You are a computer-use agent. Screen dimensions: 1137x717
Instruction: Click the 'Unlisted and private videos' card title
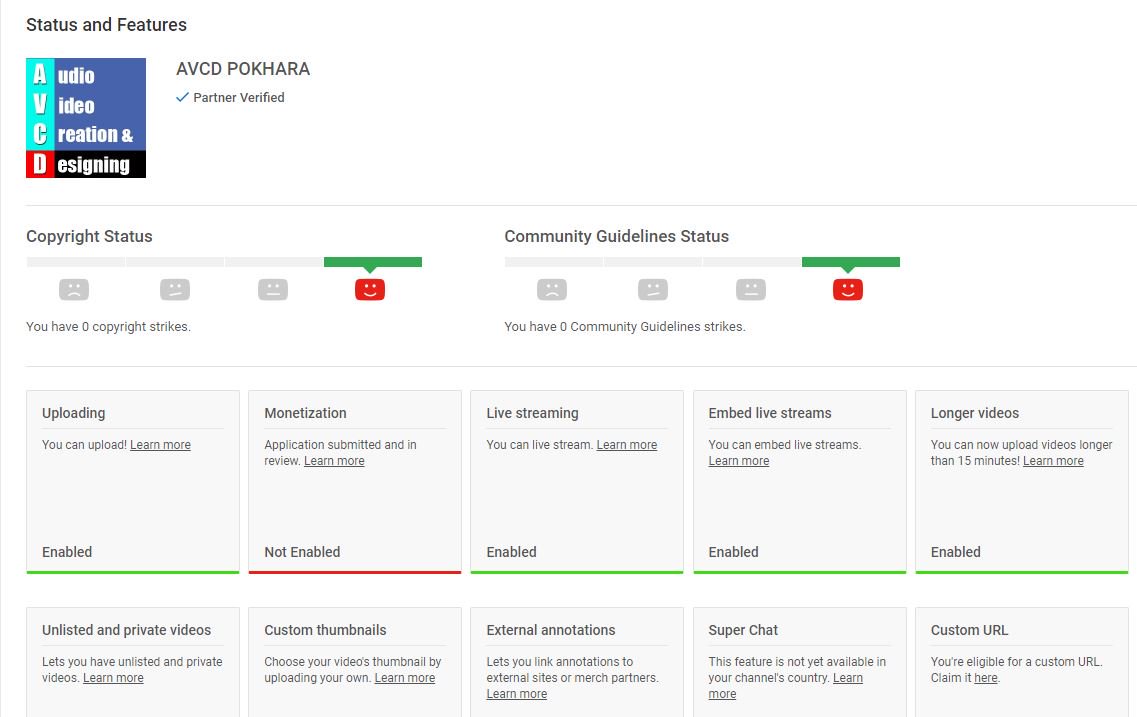tap(126, 630)
